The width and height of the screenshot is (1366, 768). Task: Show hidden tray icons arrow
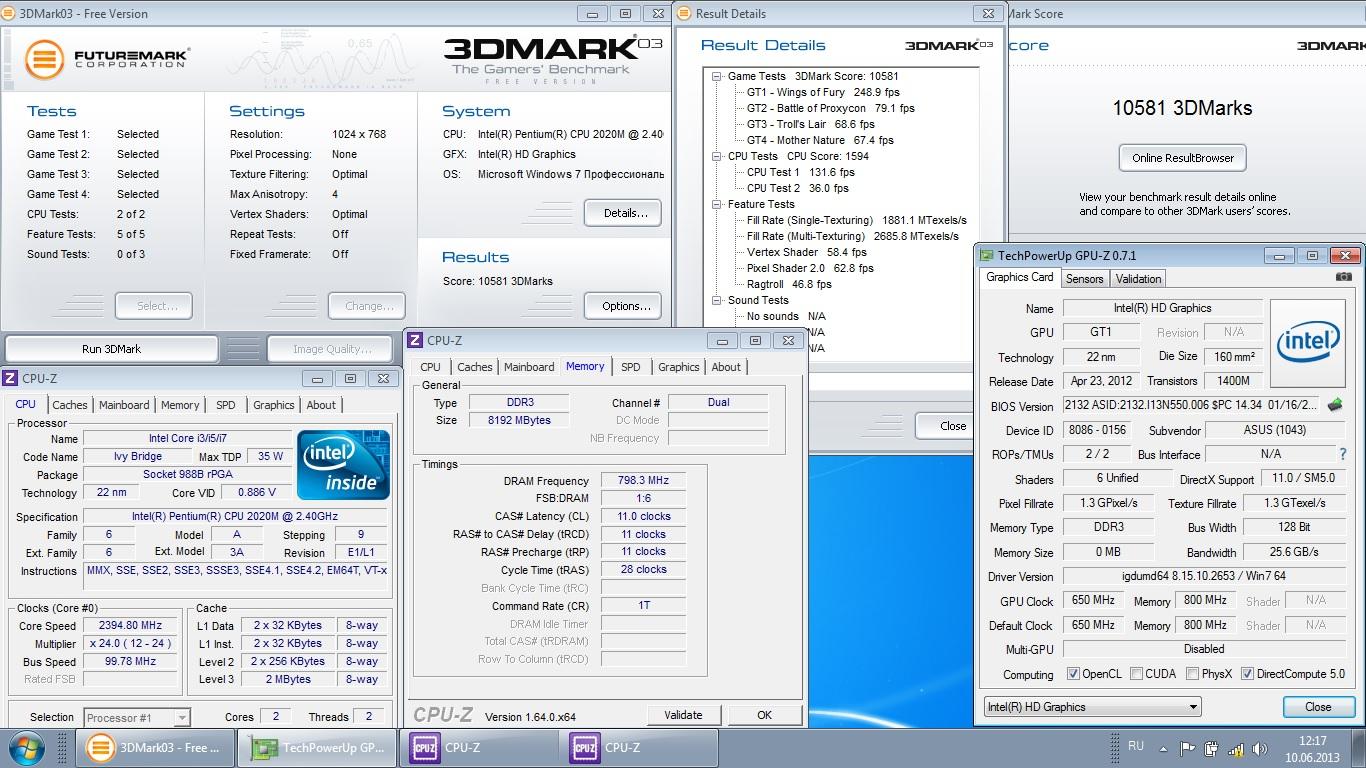pos(1163,748)
